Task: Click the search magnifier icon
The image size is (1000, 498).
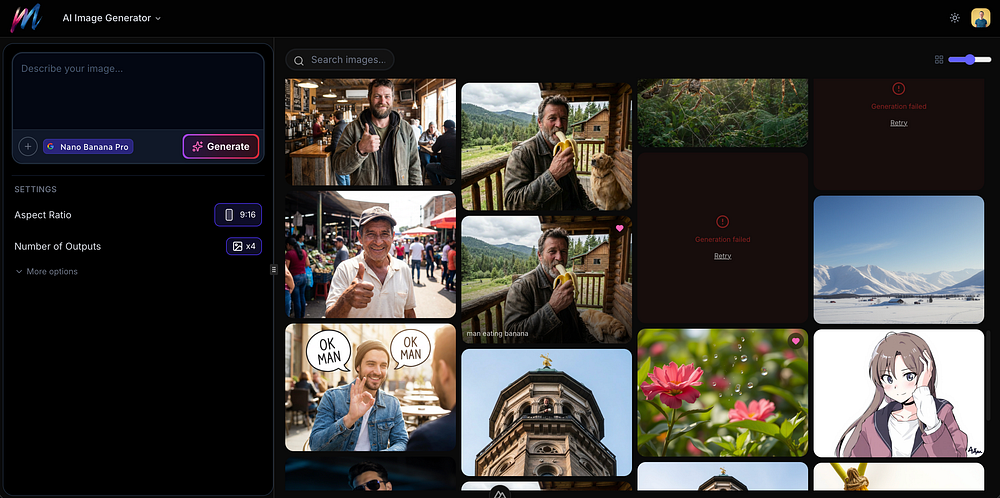Action: (298, 61)
